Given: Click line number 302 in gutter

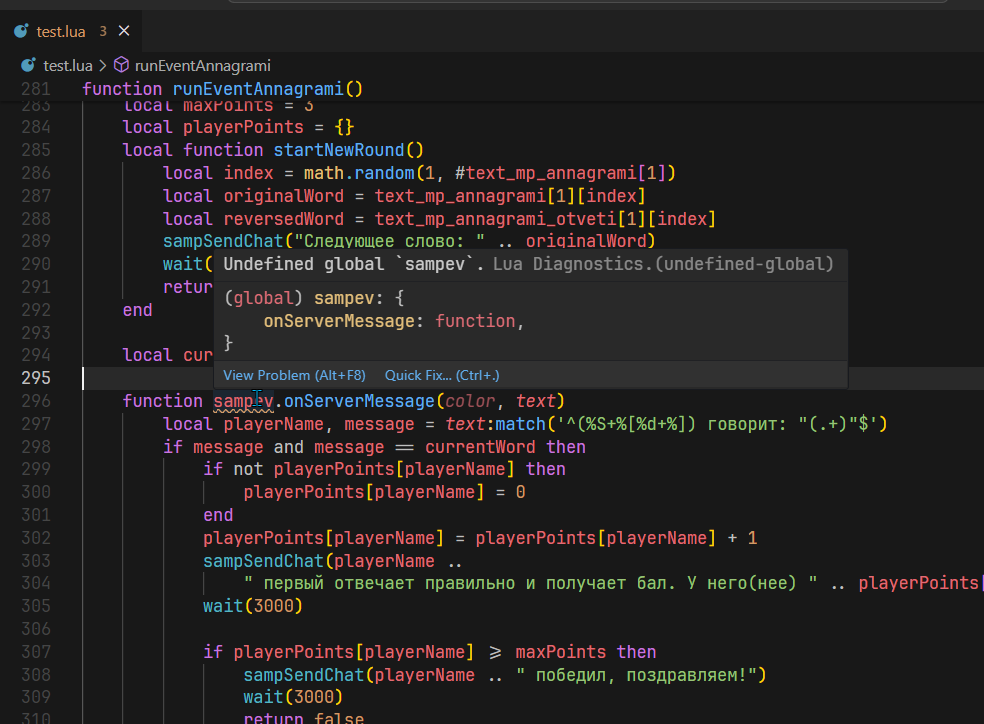Looking at the screenshot, I should 36,538.
